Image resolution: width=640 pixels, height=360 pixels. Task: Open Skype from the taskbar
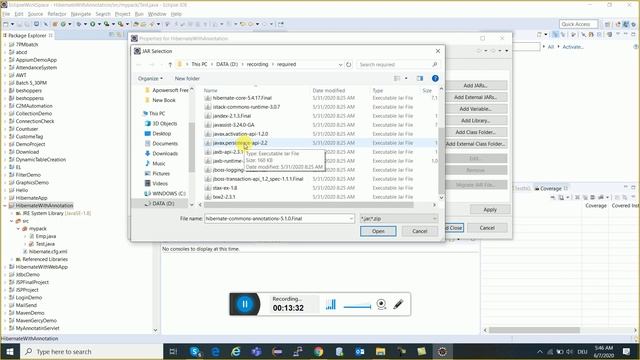click(195, 351)
